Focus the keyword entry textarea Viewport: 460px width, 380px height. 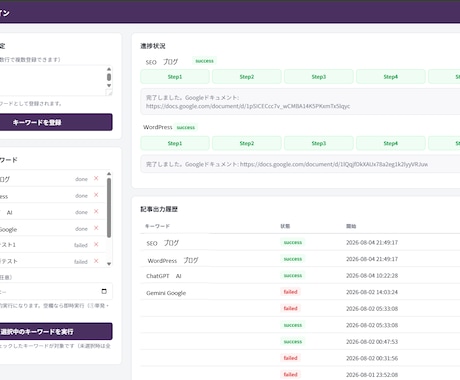click(x=53, y=81)
